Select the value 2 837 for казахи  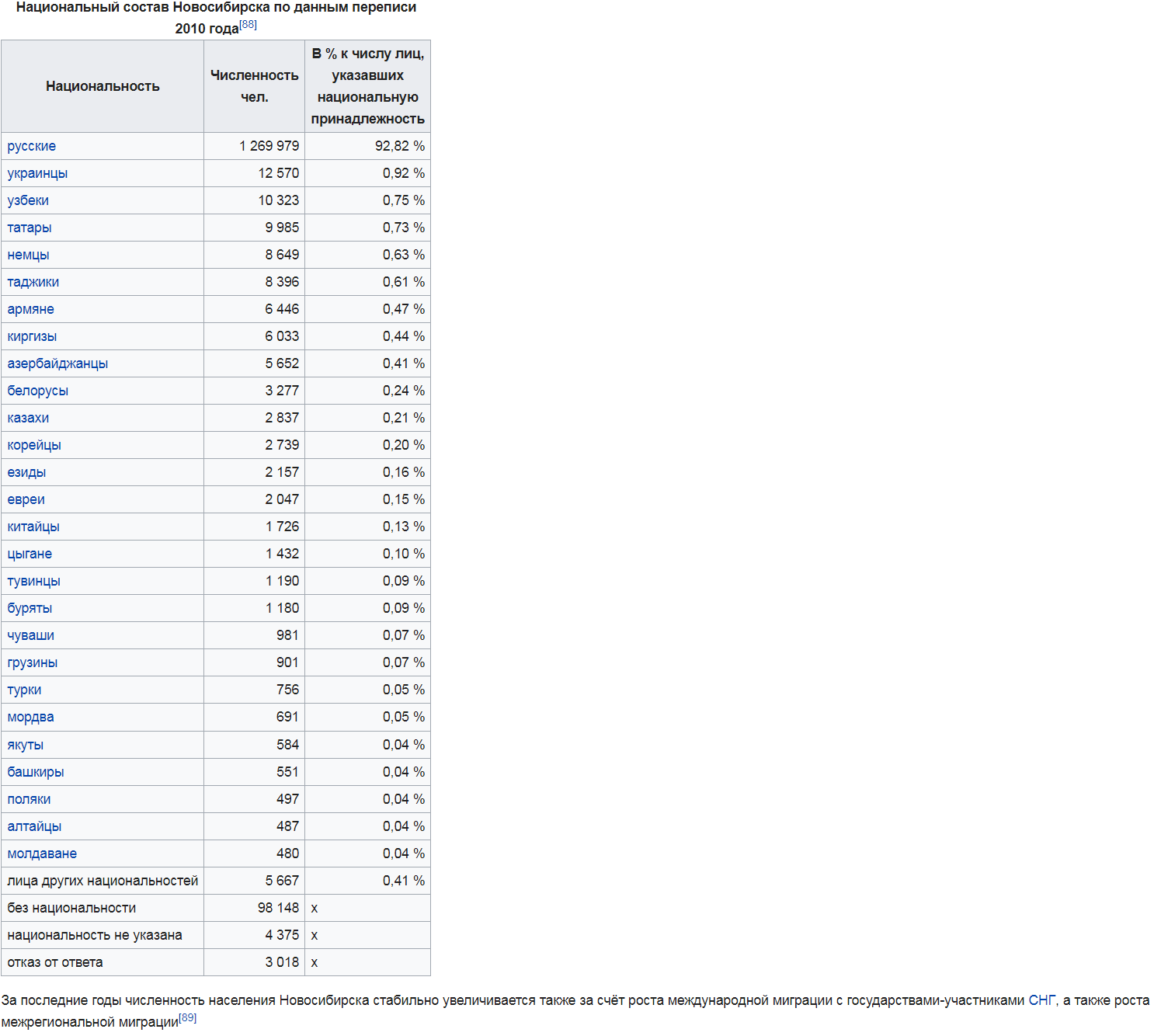coord(282,418)
